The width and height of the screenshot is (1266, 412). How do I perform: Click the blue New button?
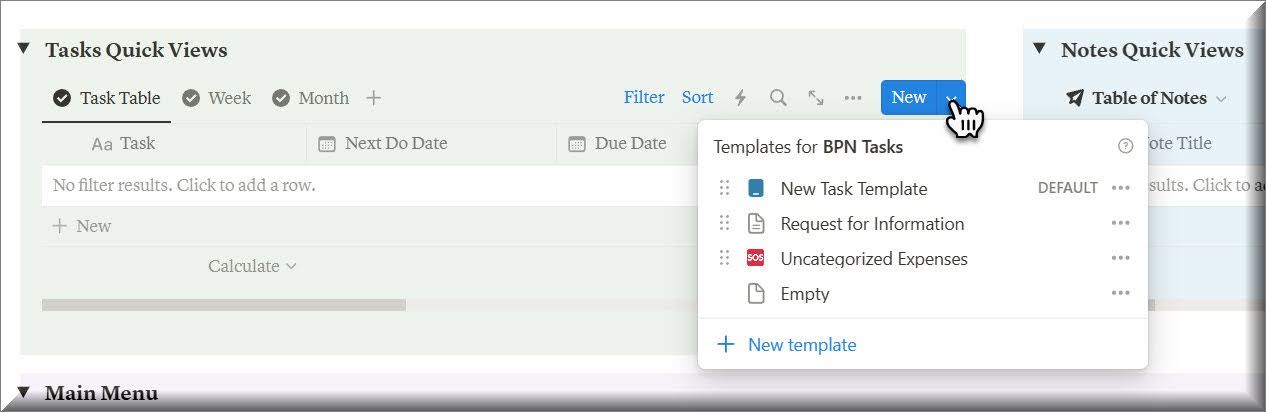pos(908,98)
